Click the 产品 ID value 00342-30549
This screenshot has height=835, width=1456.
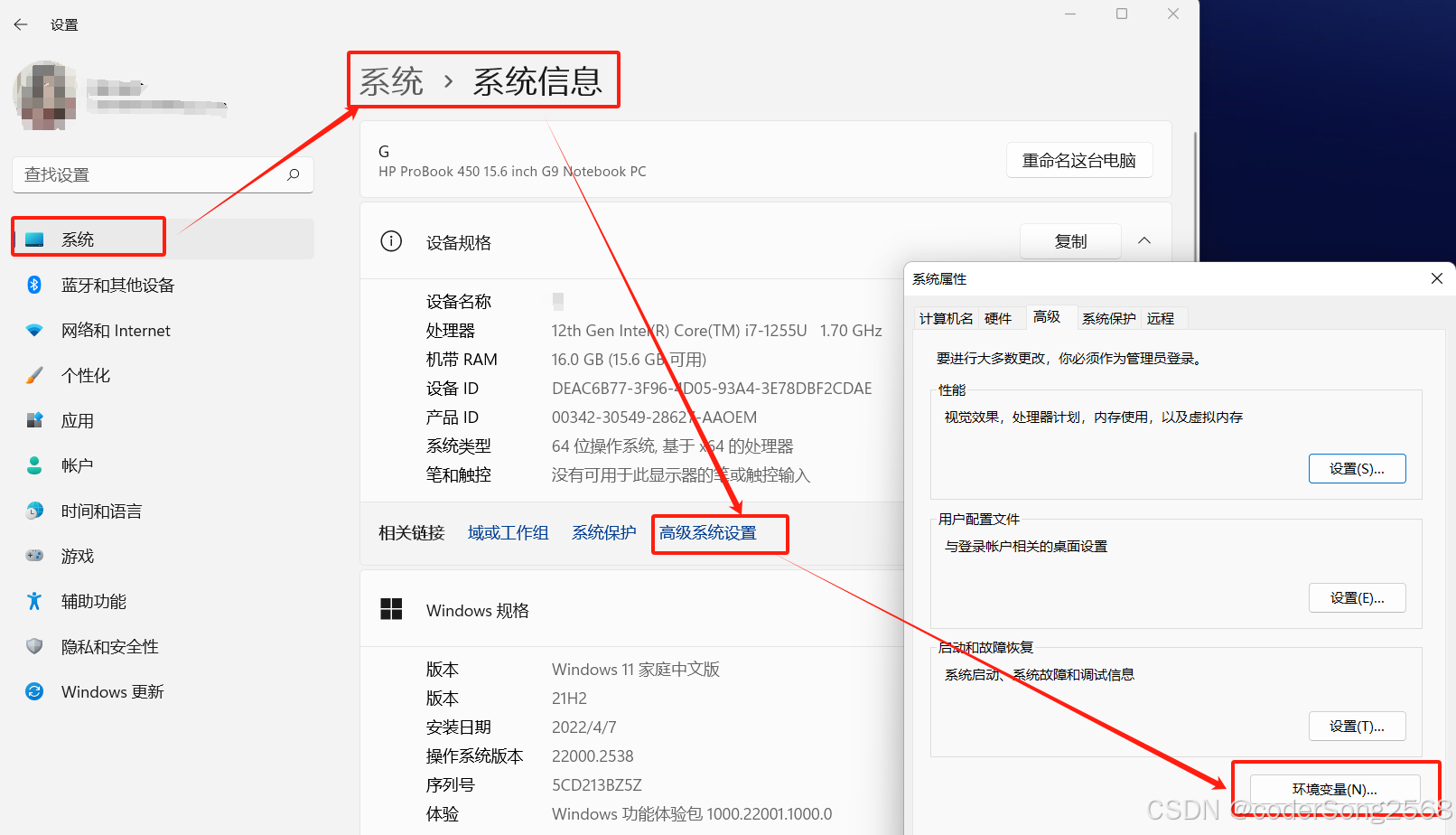point(654,417)
